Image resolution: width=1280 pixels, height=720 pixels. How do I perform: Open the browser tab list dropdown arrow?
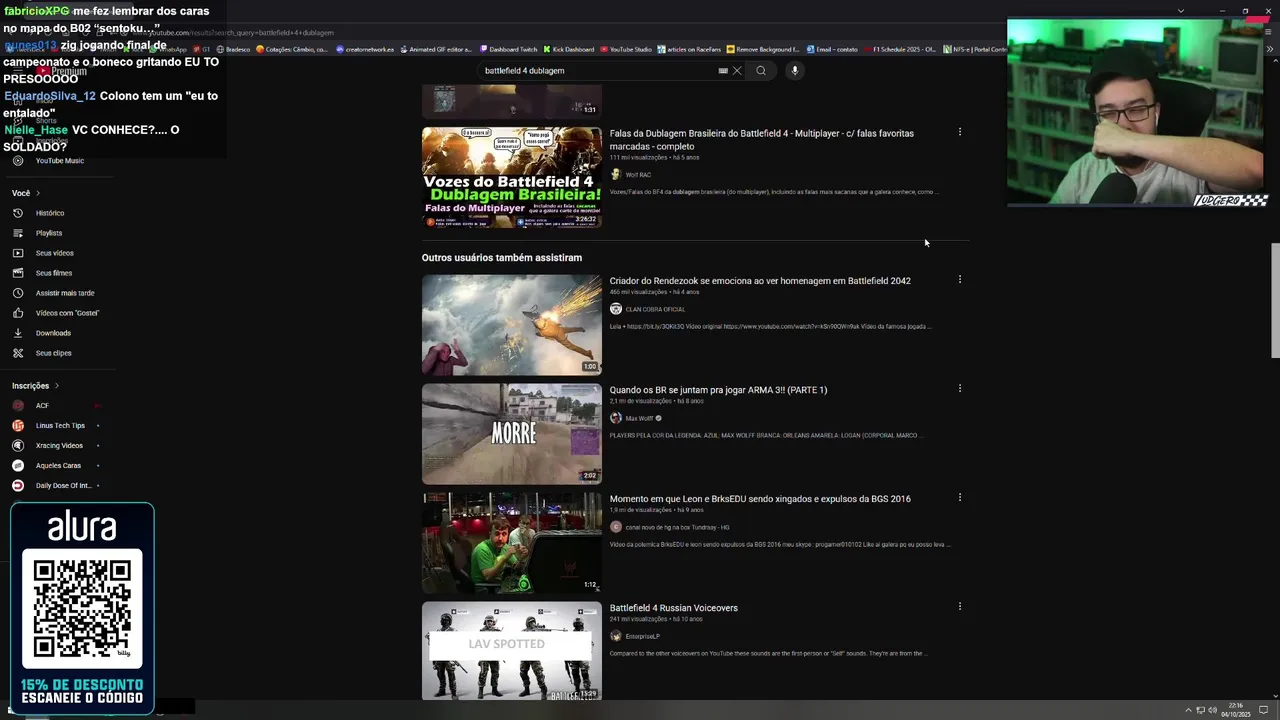point(1181,11)
